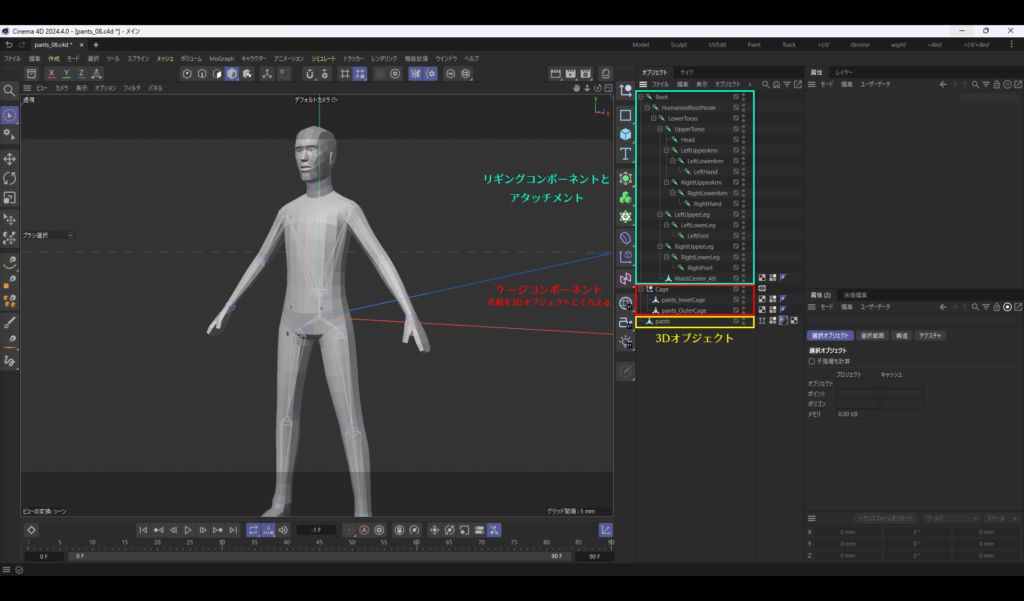1024x601 pixels.
Task: Click the テクスチャ button
Action: pyautogui.click(x=930, y=336)
